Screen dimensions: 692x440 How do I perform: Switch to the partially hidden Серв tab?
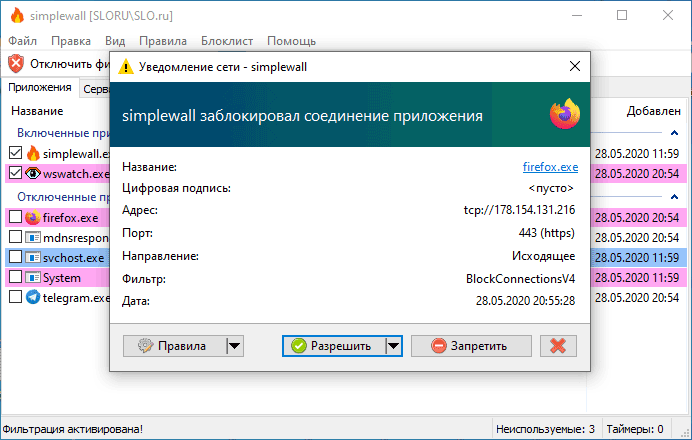95,89
